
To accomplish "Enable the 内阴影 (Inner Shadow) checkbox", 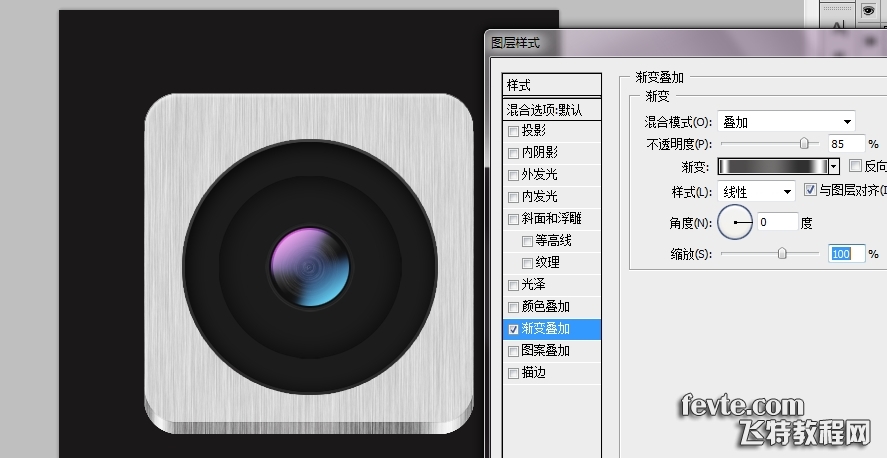I will click(514, 153).
